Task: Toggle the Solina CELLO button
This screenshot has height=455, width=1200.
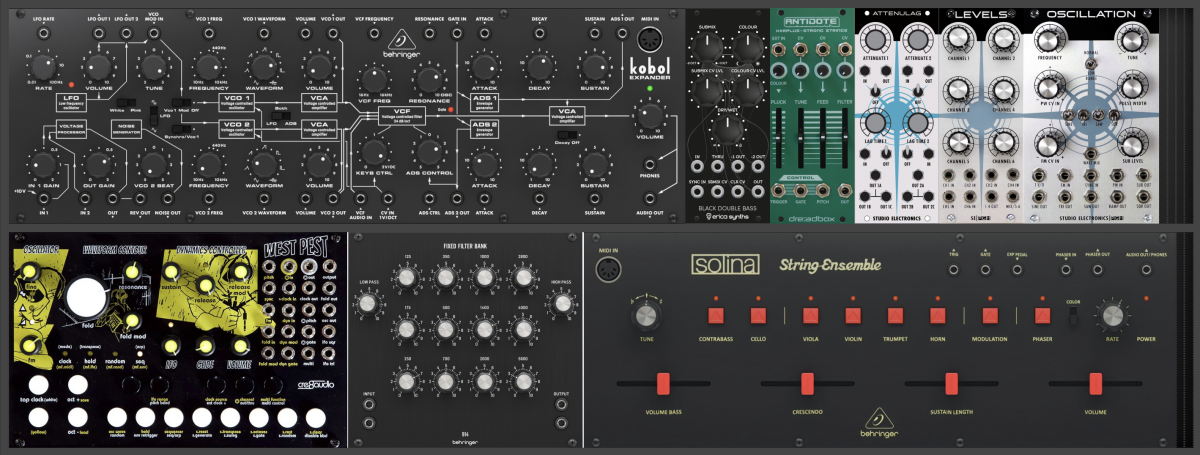Action: (760, 316)
